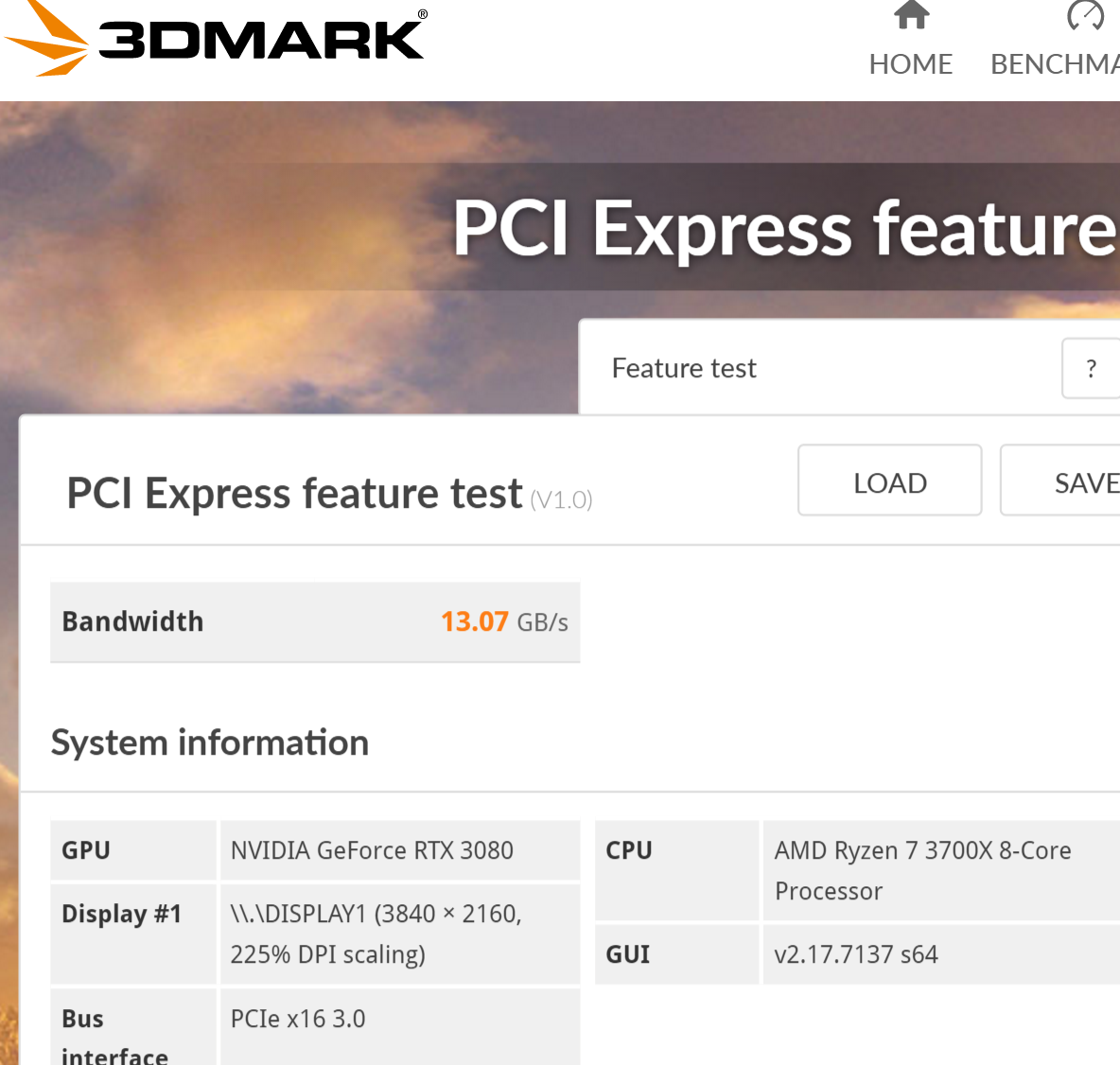
Task: Click the GPU row label
Action: tap(86, 850)
